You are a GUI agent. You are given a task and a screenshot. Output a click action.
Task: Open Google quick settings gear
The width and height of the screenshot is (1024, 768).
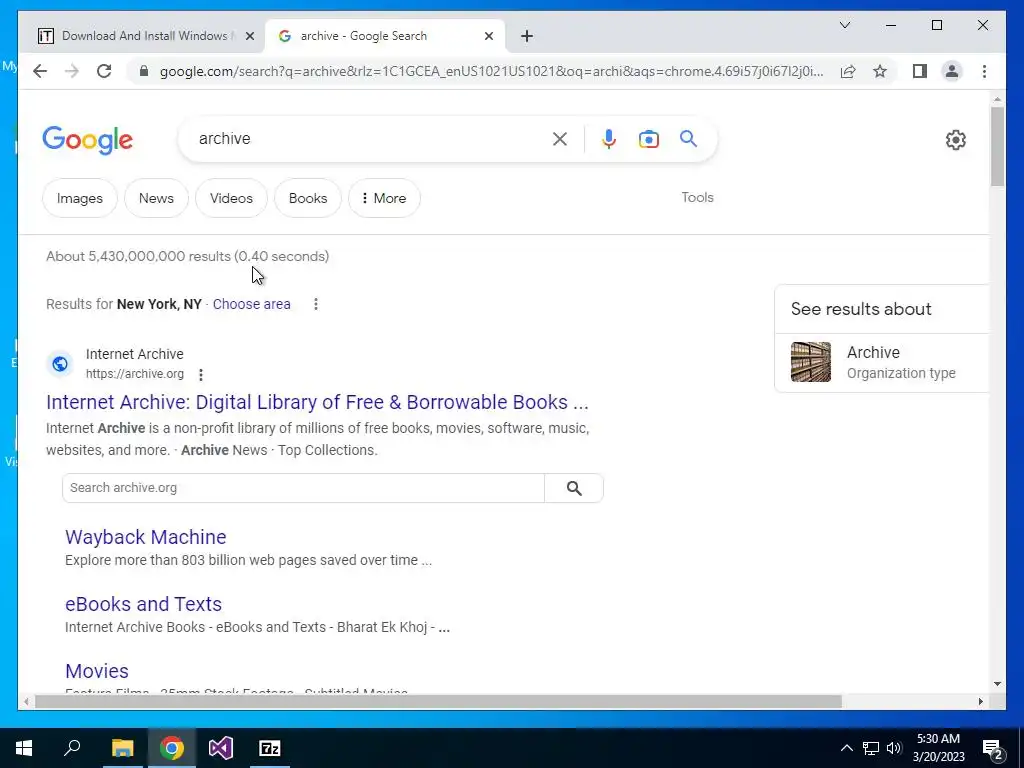click(x=955, y=140)
